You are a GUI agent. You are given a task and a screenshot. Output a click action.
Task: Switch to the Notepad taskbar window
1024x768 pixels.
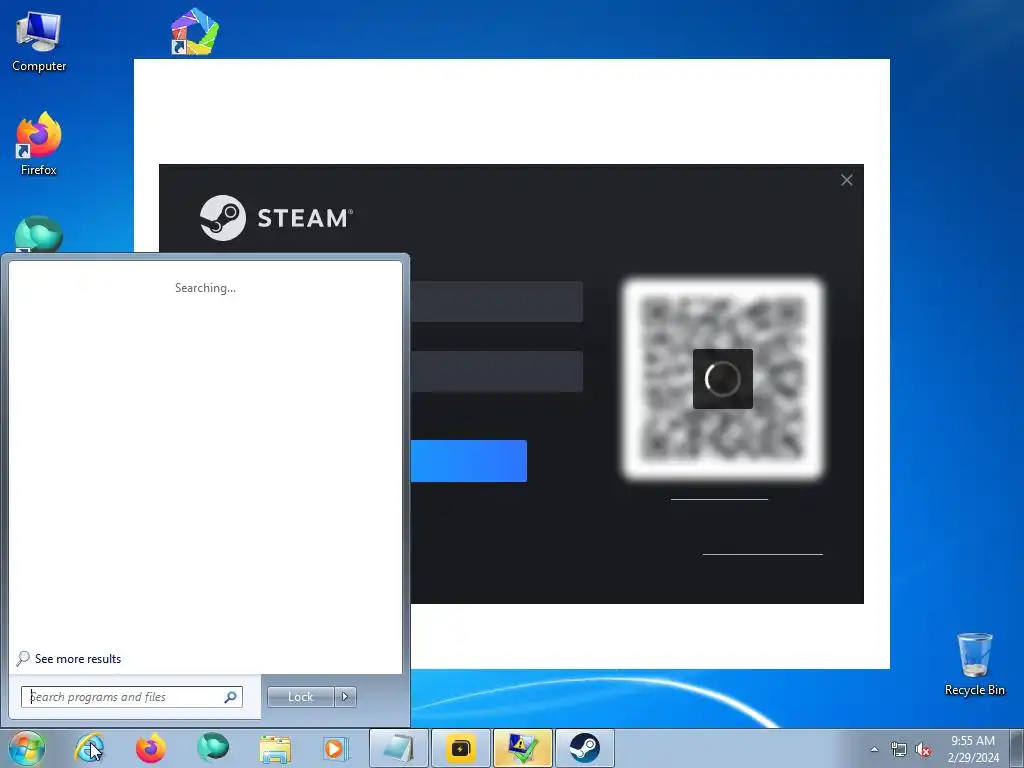click(x=398, y=748)
